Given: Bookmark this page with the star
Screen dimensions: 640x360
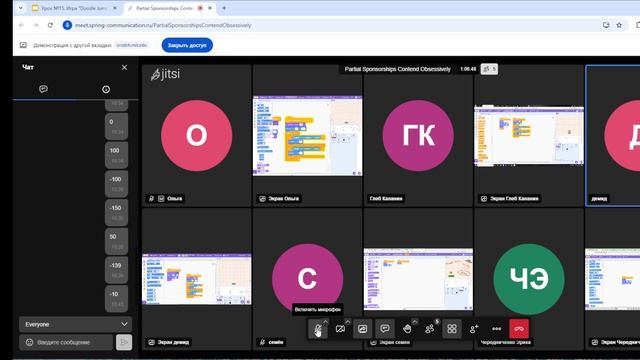Looking at the screenshot, I should [619, 25].
